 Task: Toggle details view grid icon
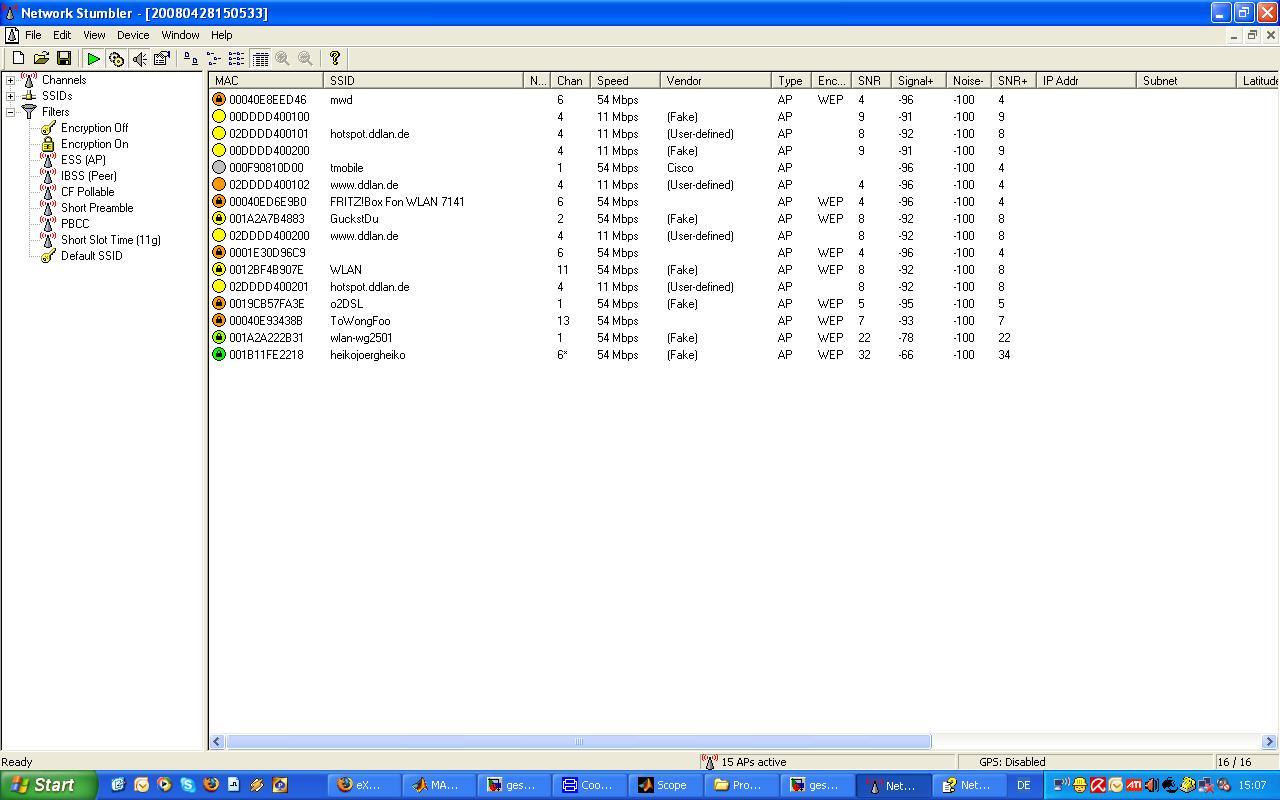coord(260,59)
